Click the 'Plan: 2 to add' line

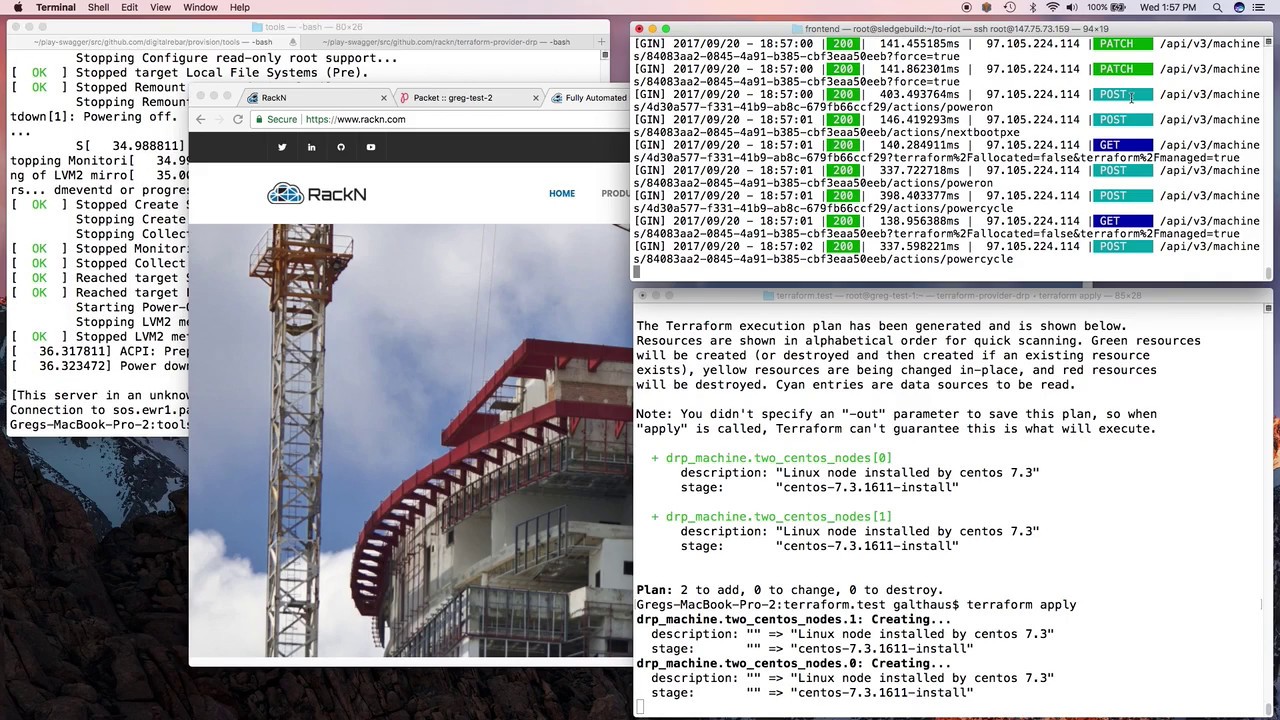tap(790, 590)
